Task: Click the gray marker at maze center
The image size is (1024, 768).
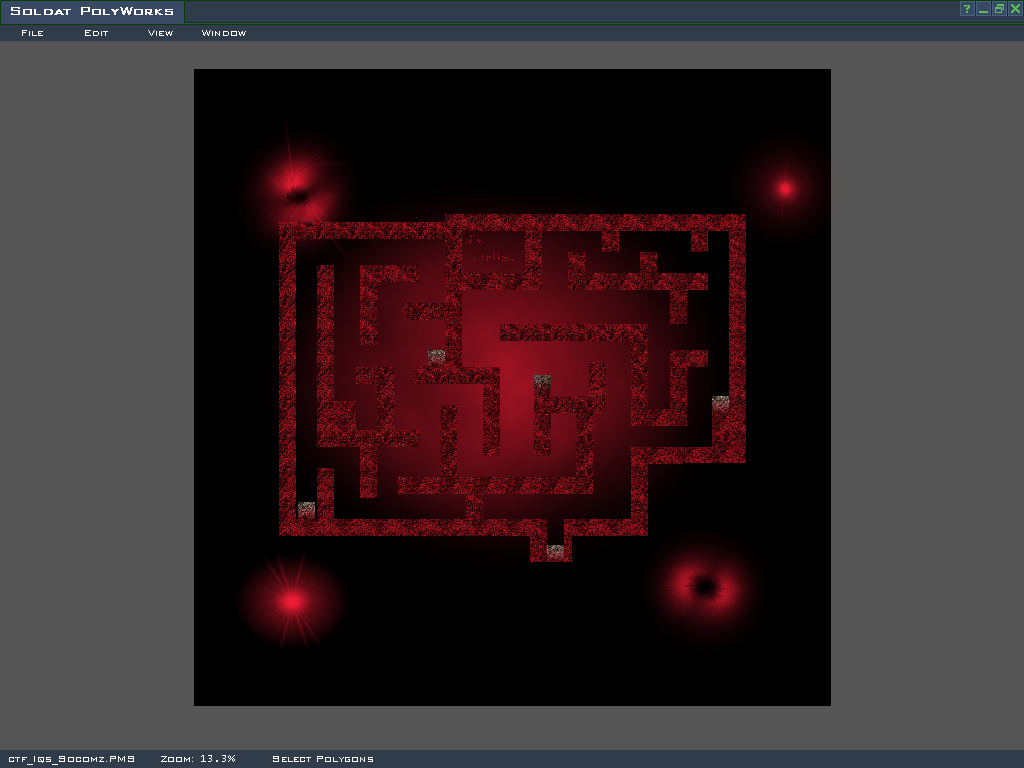Action: point(542,382)
